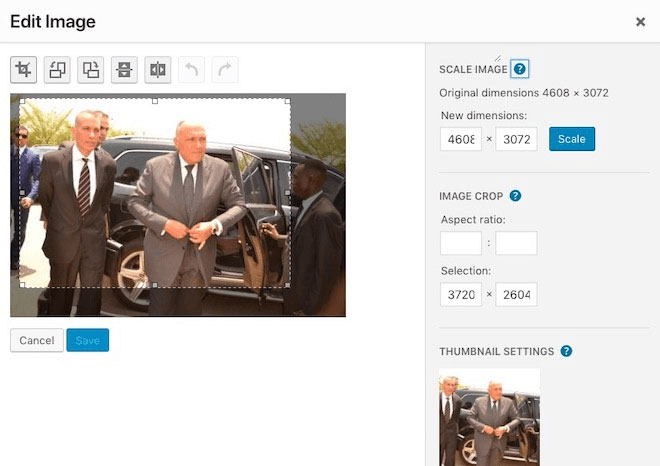Open Image Crop help icon

515,196
